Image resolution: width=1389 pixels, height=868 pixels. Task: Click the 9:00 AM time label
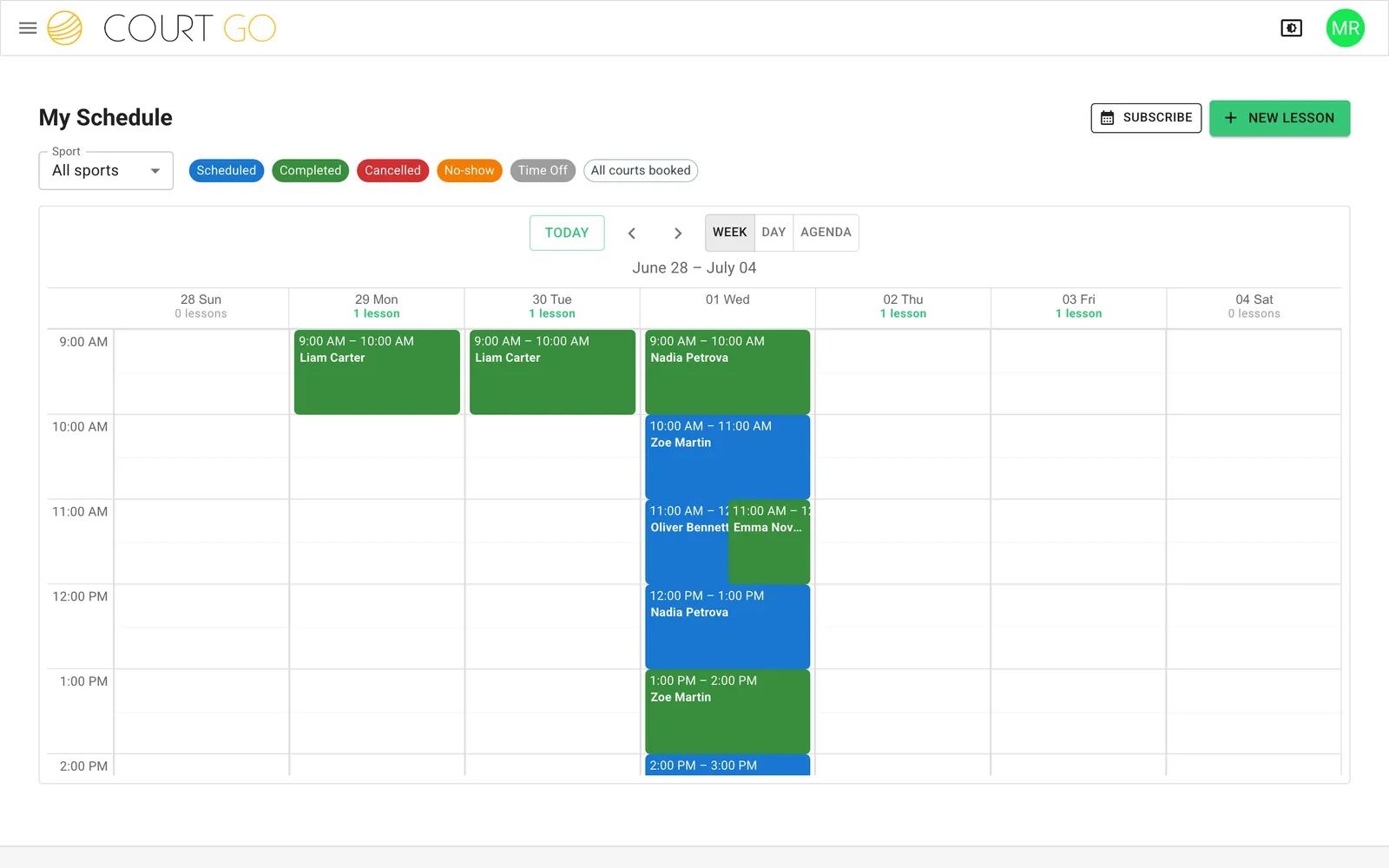83,342
